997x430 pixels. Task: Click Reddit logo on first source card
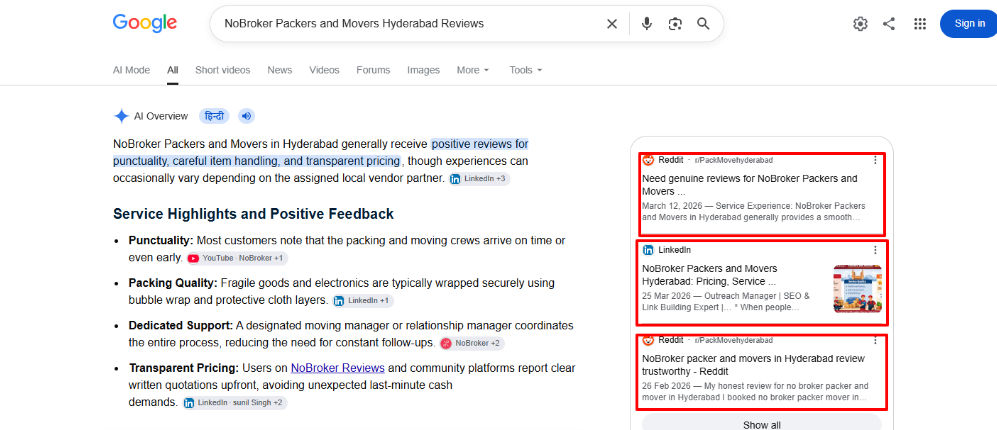(648, 160)
